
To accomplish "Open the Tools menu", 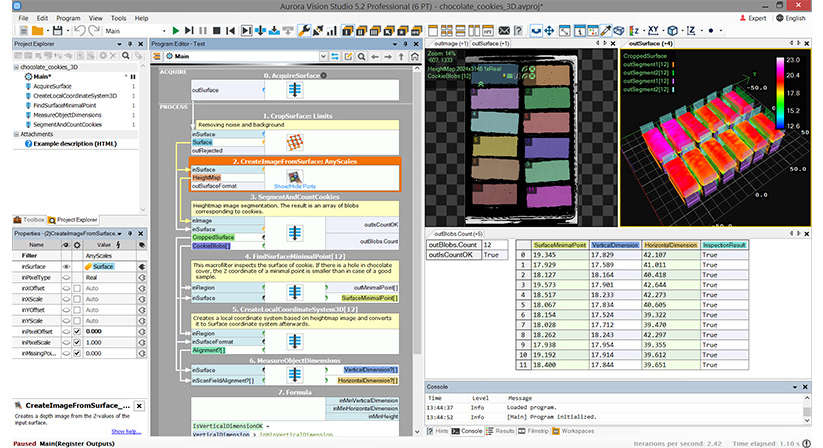I will 119,18.
